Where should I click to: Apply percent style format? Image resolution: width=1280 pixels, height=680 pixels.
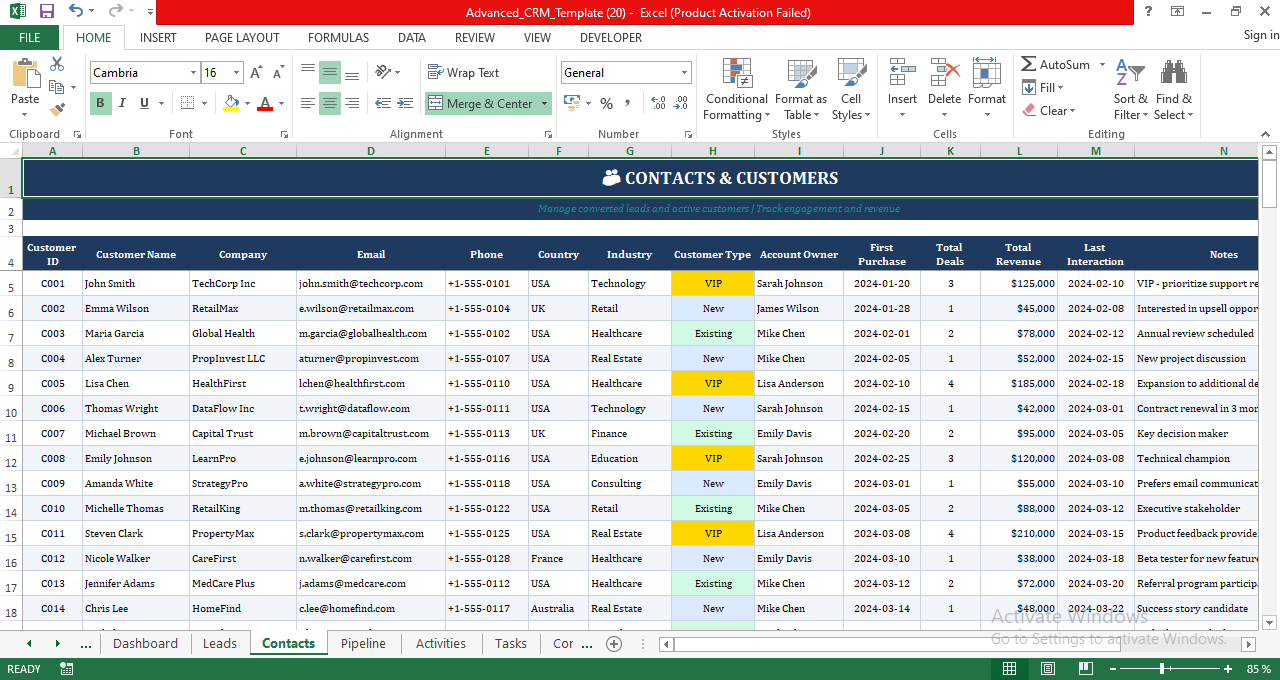[606, 103]
